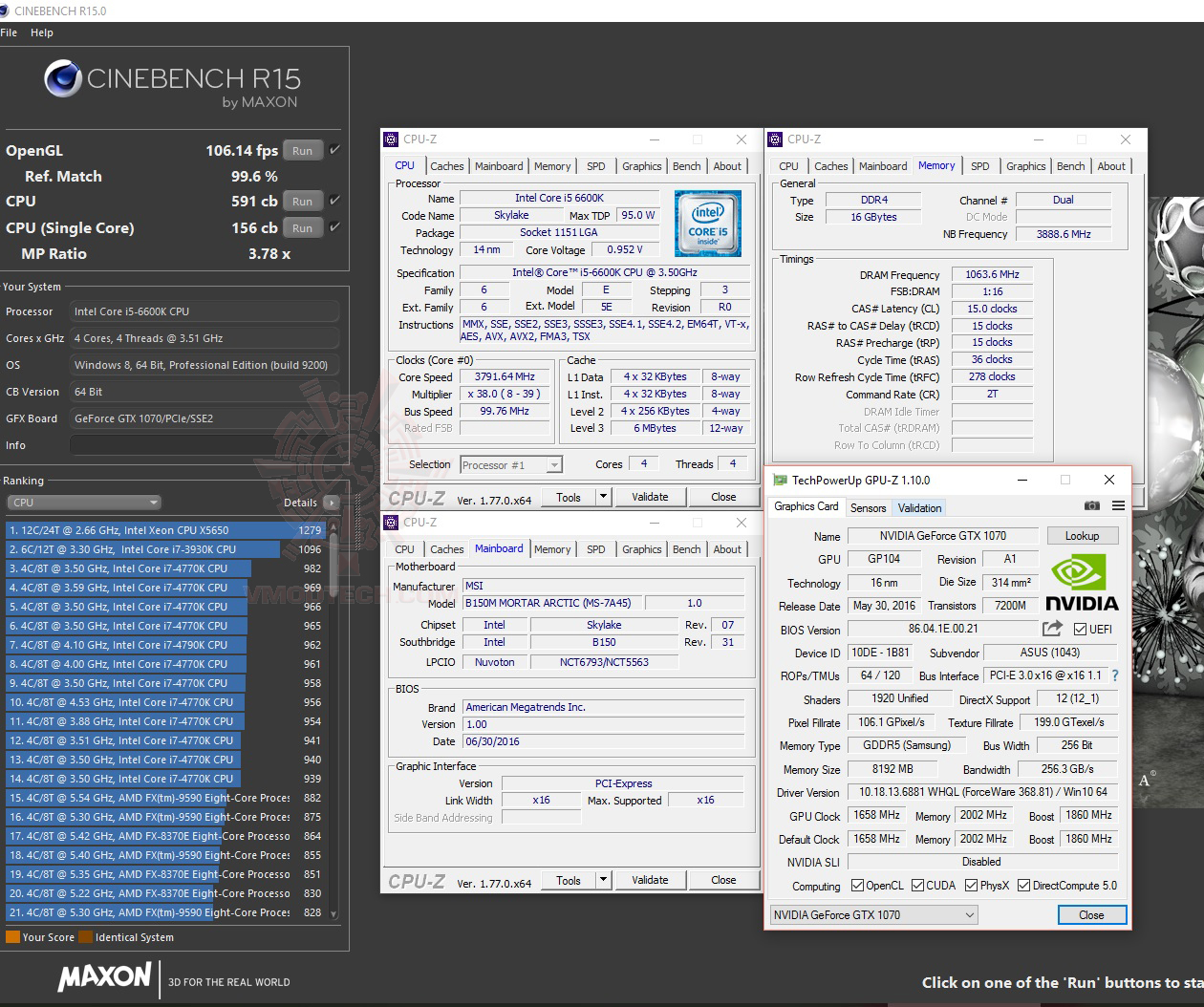Screen dimensions: 1204x1007
Task: Run the CPU Single Core benchmark
Action: pos(302,228)
